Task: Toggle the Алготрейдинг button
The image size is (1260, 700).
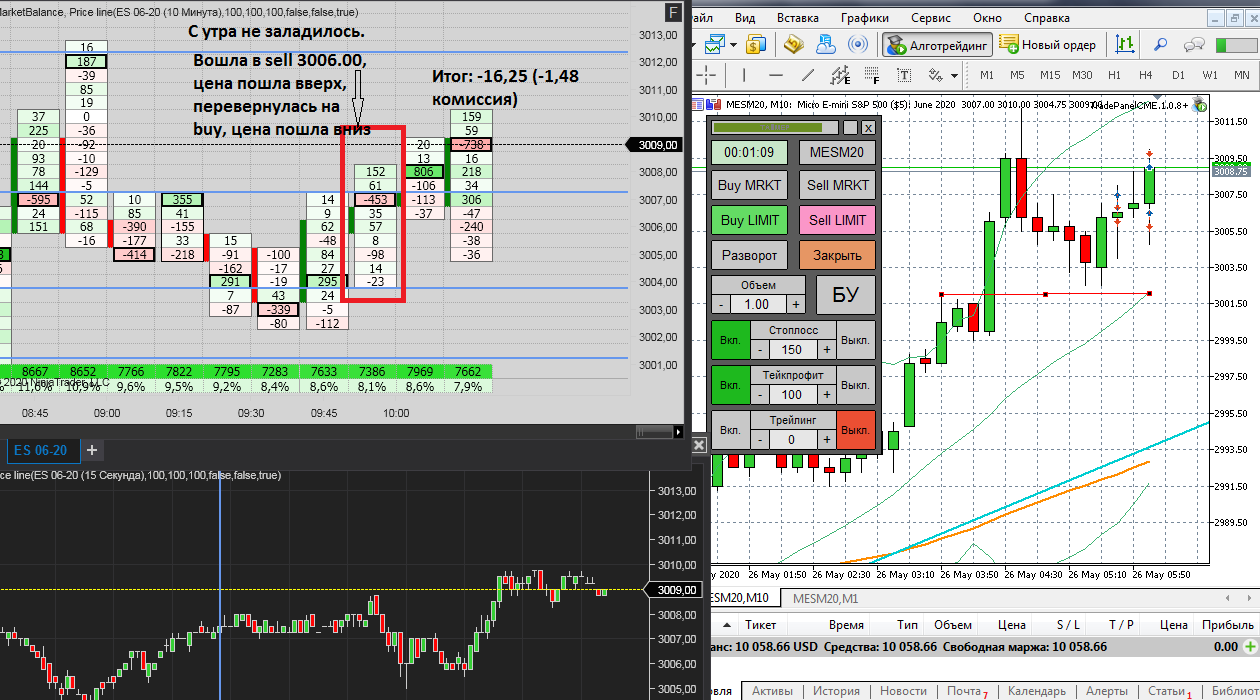Action: coord(936,45)
